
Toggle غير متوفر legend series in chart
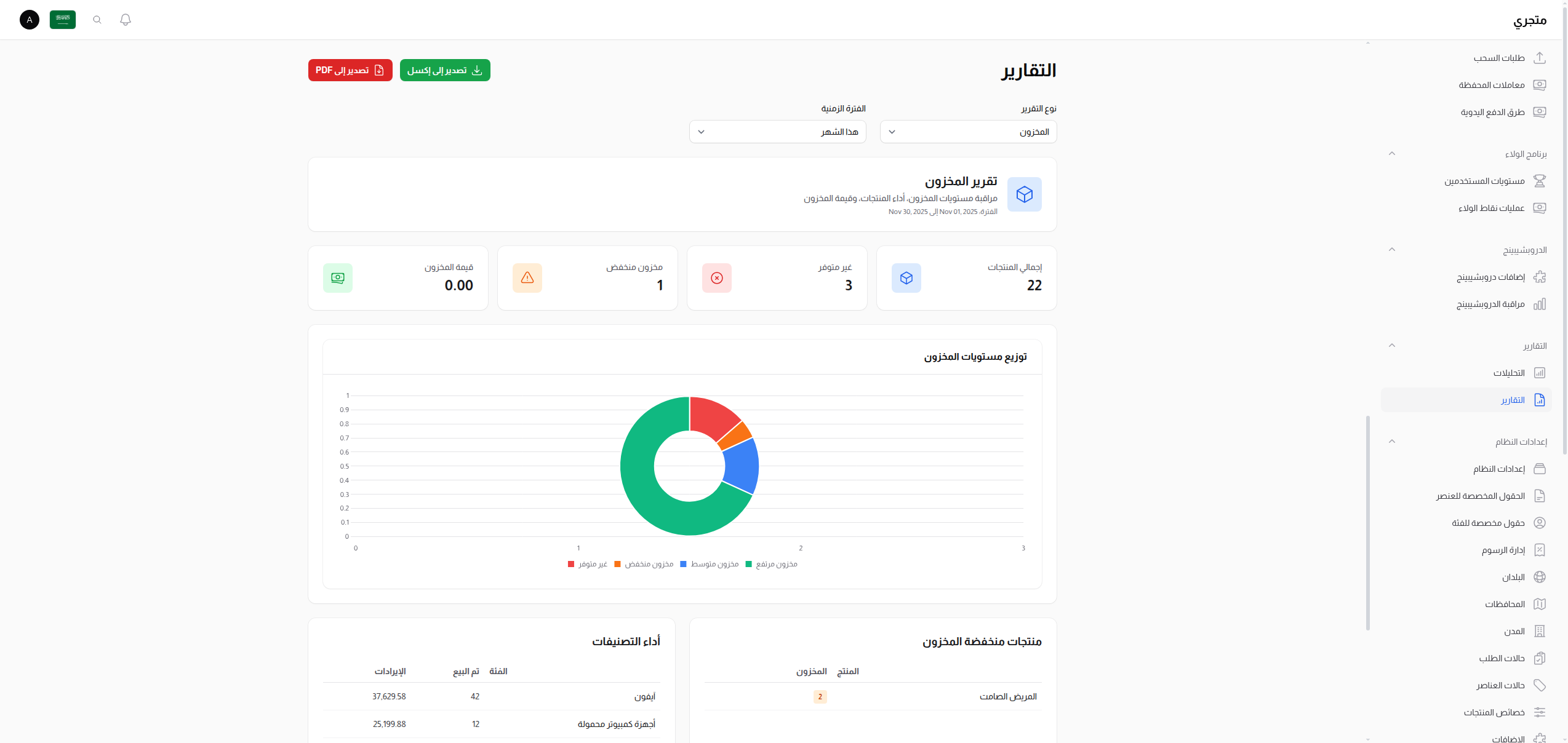(588, 564)
